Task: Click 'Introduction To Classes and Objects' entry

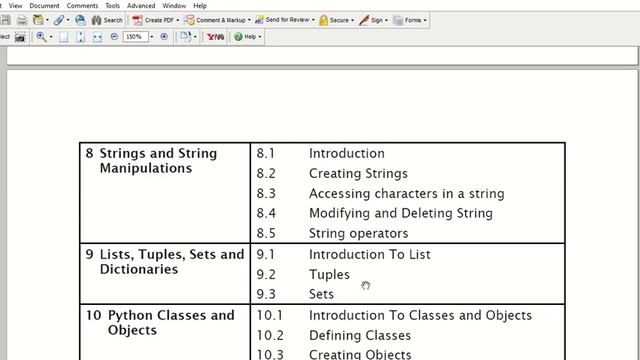Action: [x=420, y=315]
